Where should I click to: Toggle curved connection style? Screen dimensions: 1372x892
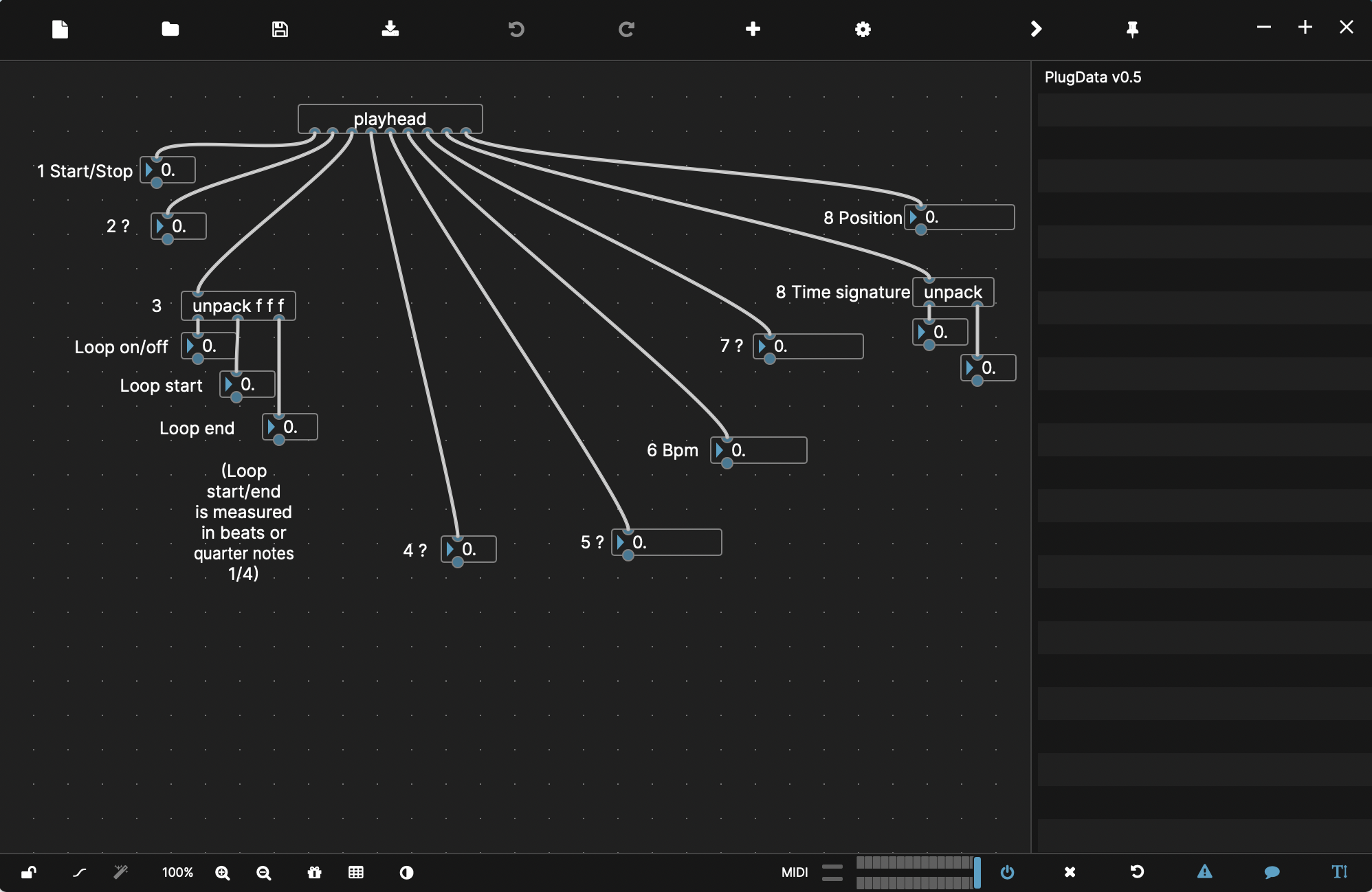point(80,873)
